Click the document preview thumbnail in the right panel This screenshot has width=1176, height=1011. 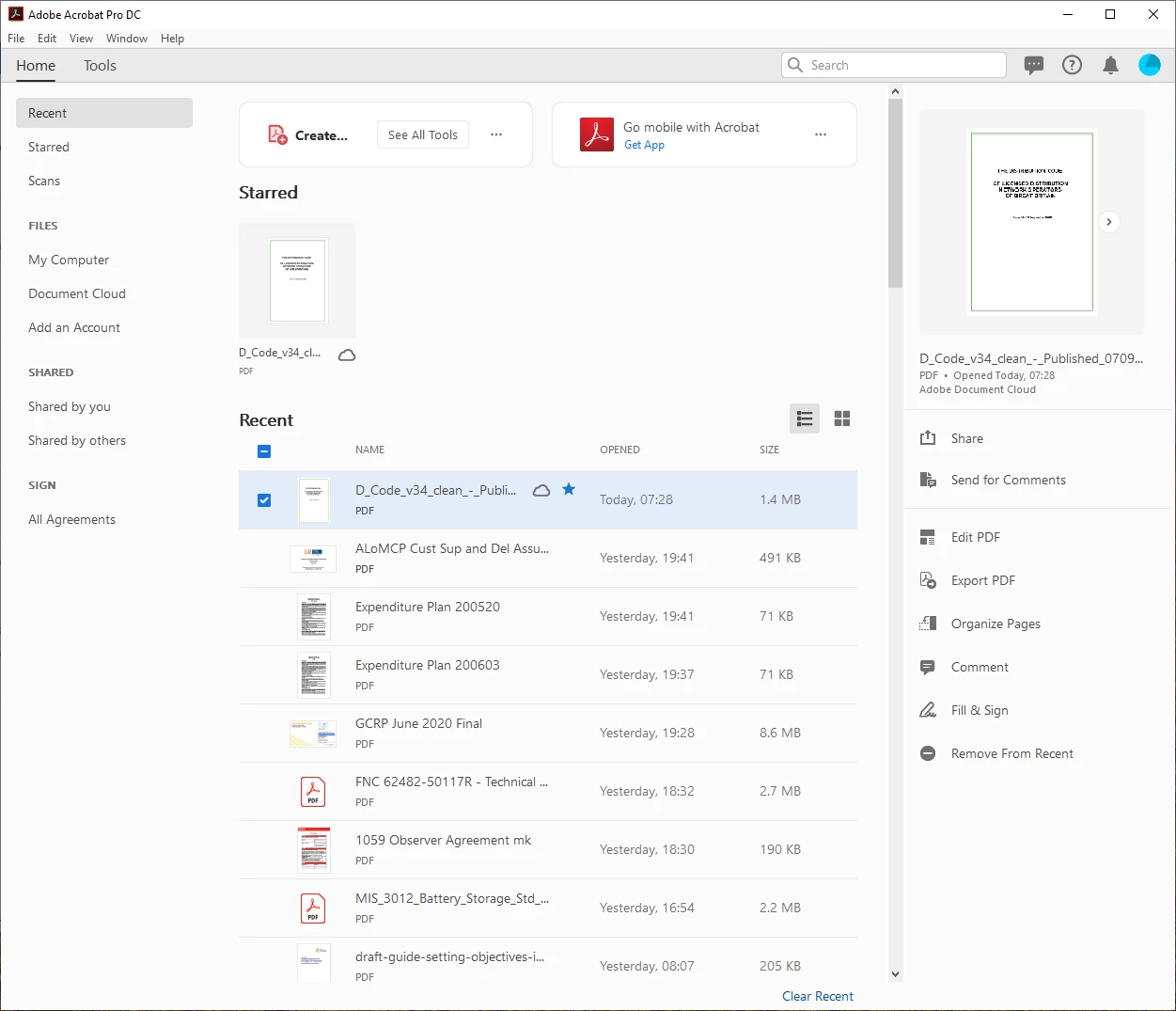(x=1032, y=222)
